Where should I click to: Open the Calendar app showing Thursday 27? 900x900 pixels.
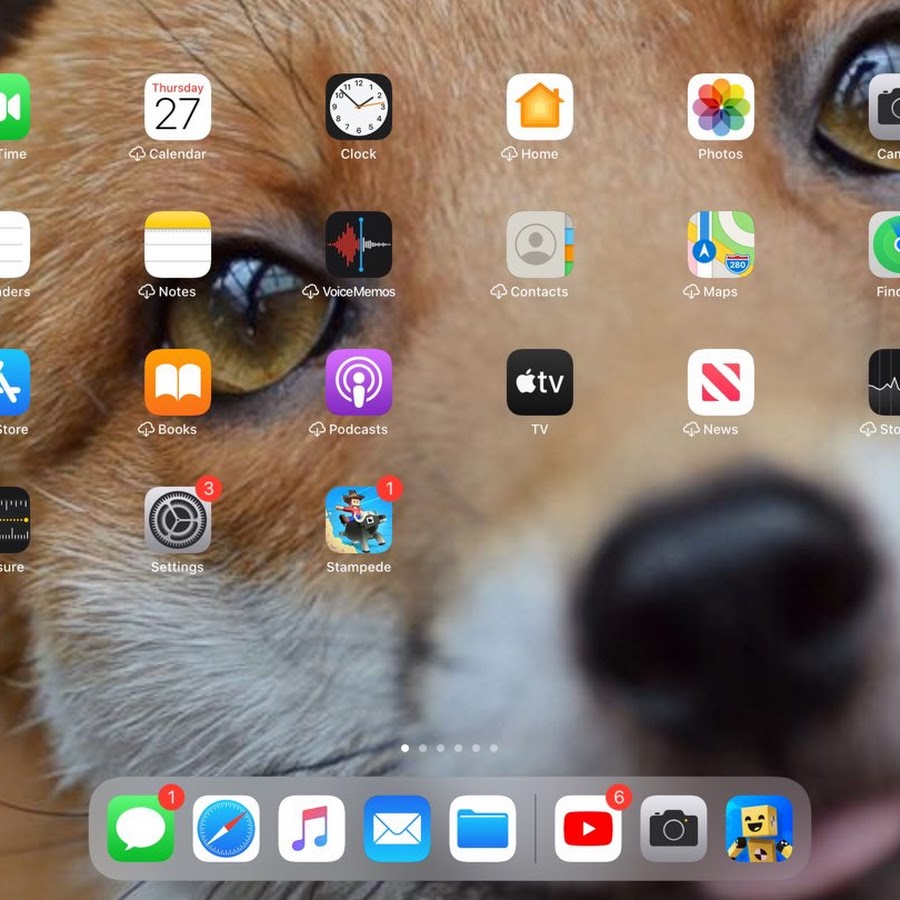pos(177,107)
